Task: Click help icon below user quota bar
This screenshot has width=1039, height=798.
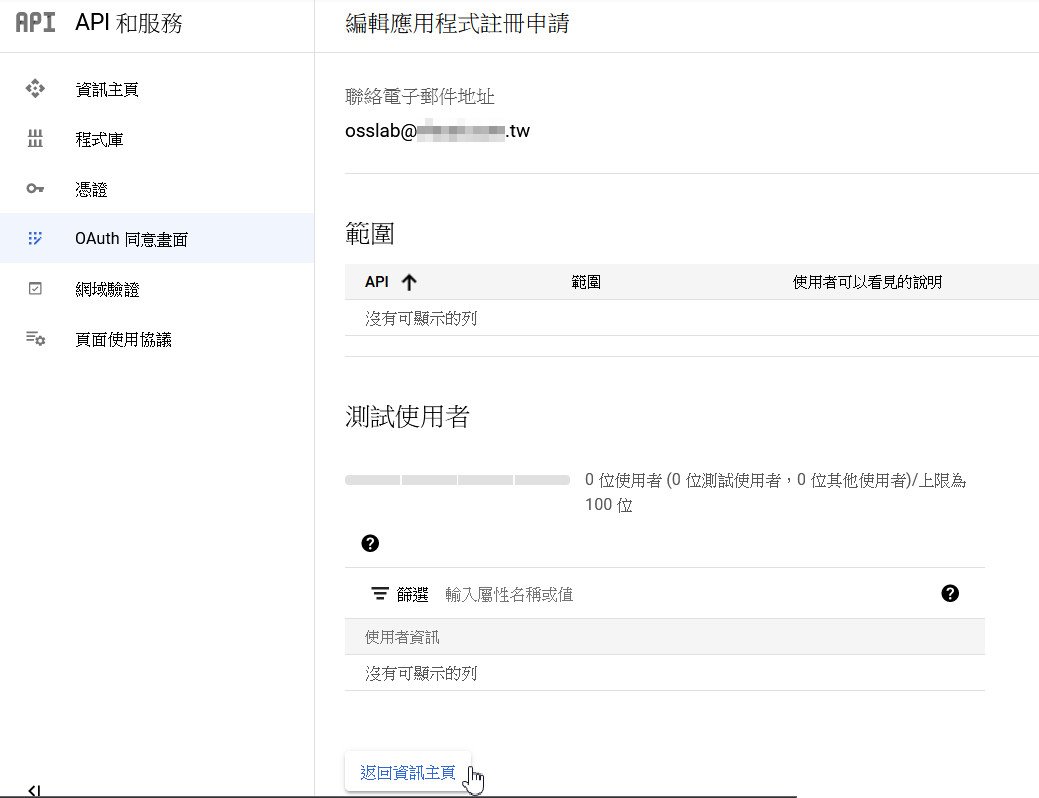Action: click(x=370, y=543)
